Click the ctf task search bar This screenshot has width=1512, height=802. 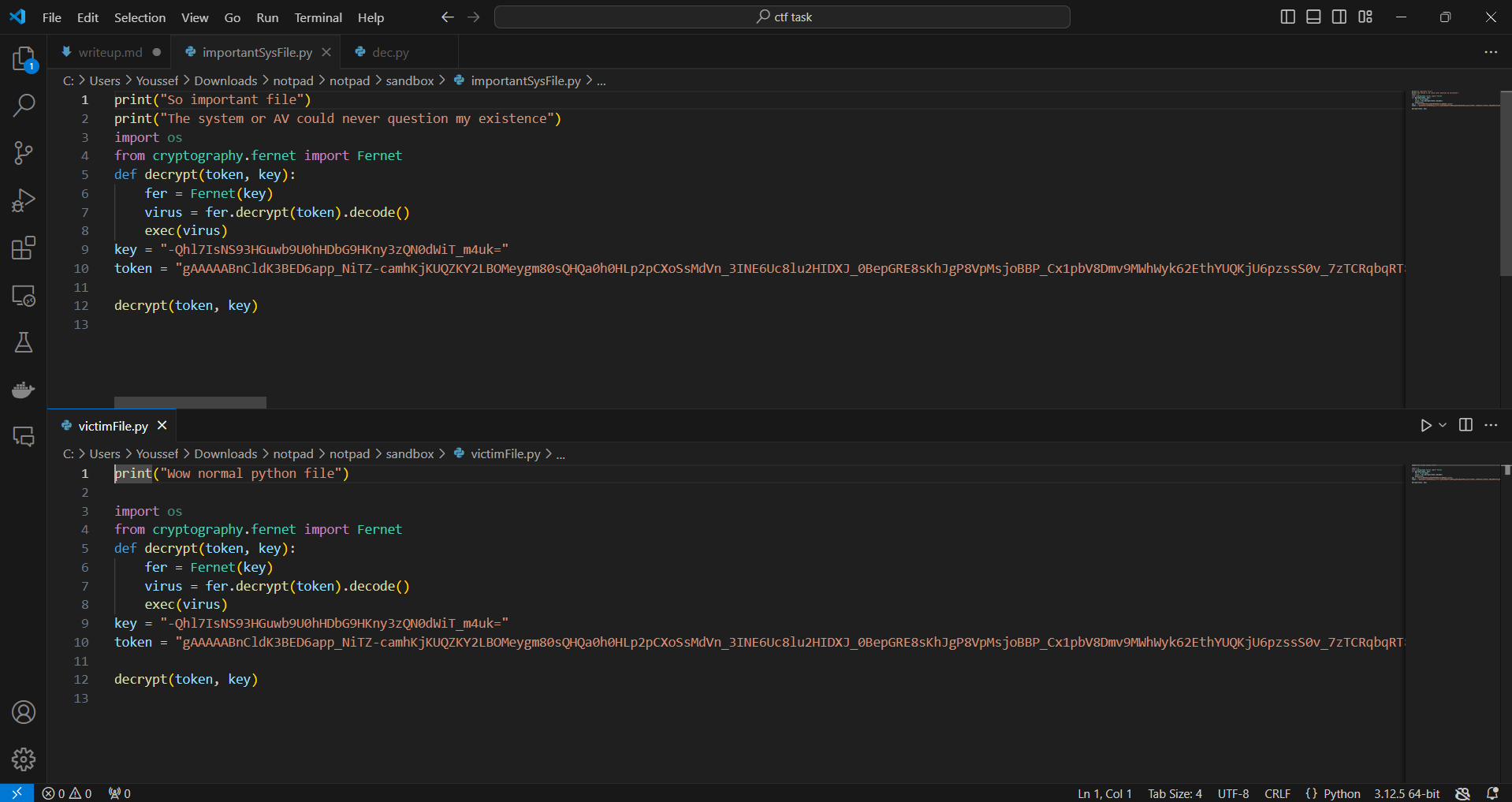point(781,16)
